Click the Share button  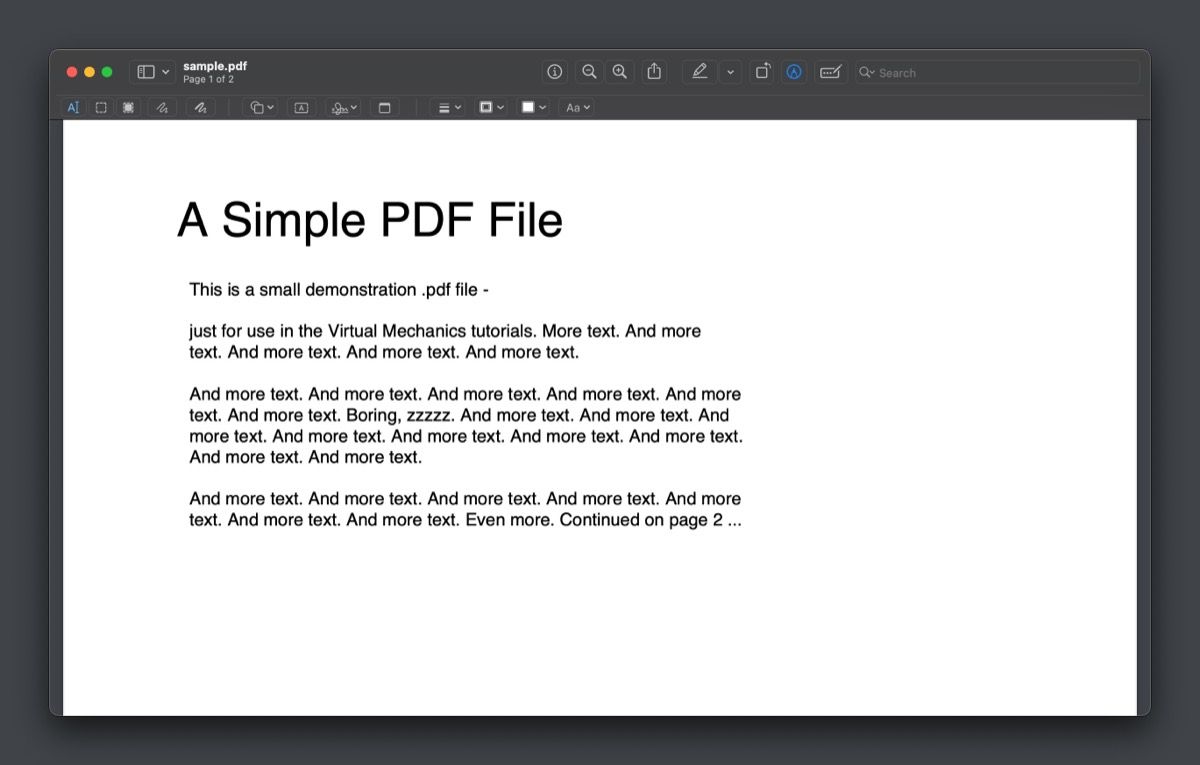pos(654,71)
